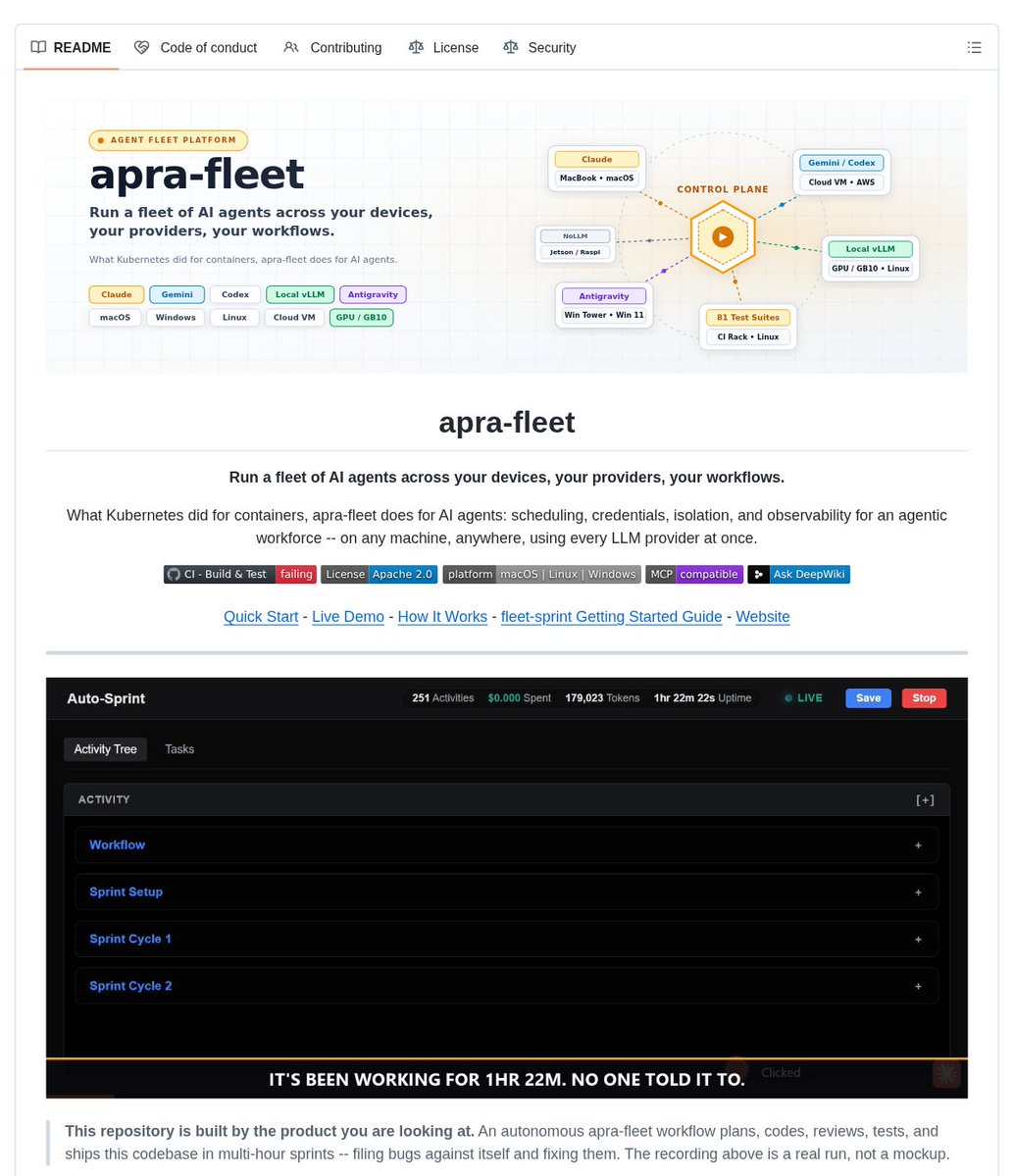
Task: Click the Save button in Auto-Sprint
Action: (x=869, y=698)
